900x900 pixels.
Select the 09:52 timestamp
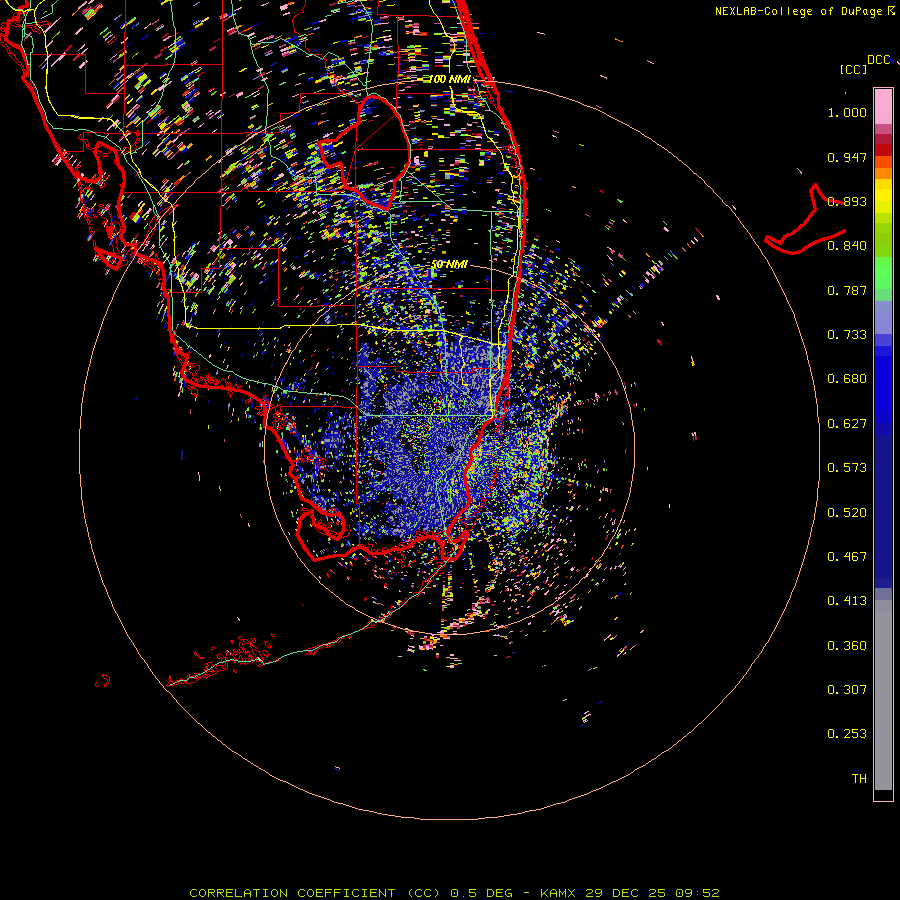[x=698, y=893]
